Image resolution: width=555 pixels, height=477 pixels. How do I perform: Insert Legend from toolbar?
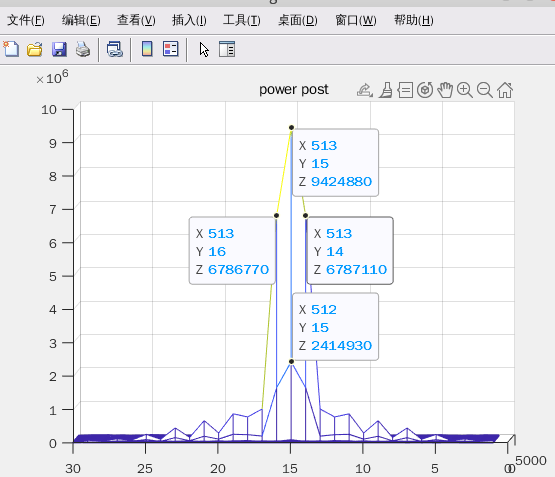click(171, 49)
